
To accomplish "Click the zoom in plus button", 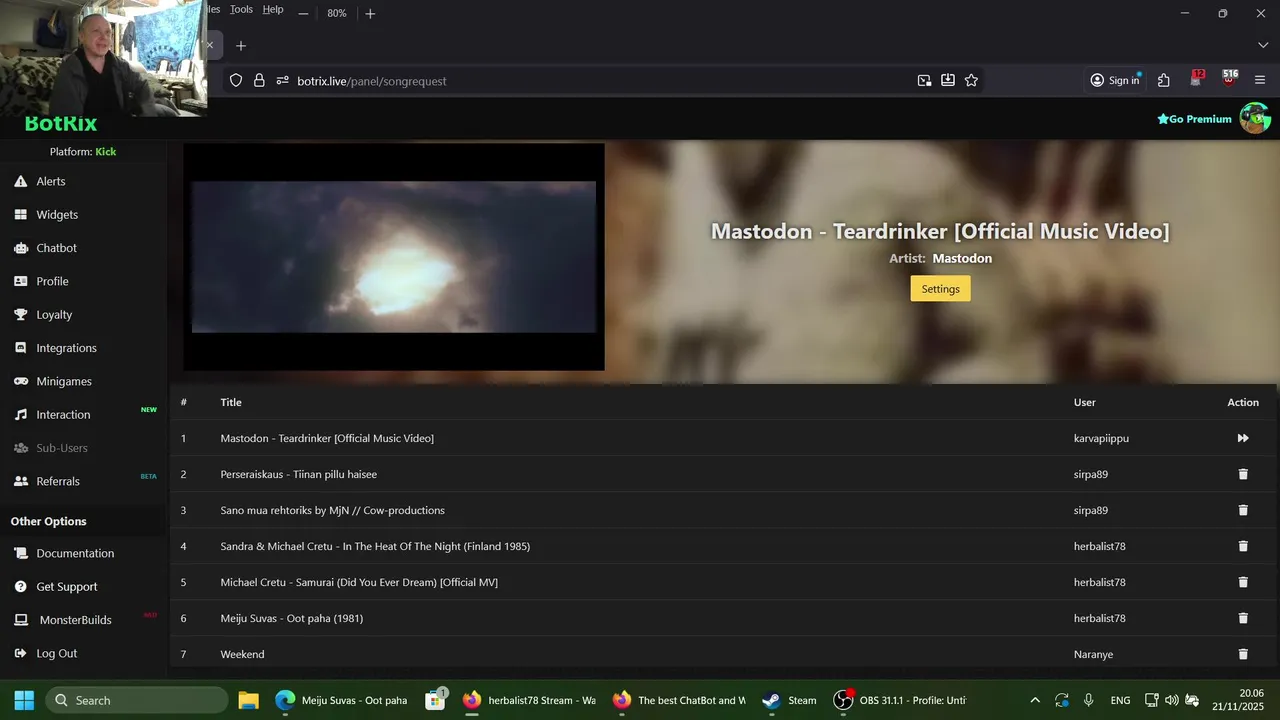I will click(x=370, y=13).
